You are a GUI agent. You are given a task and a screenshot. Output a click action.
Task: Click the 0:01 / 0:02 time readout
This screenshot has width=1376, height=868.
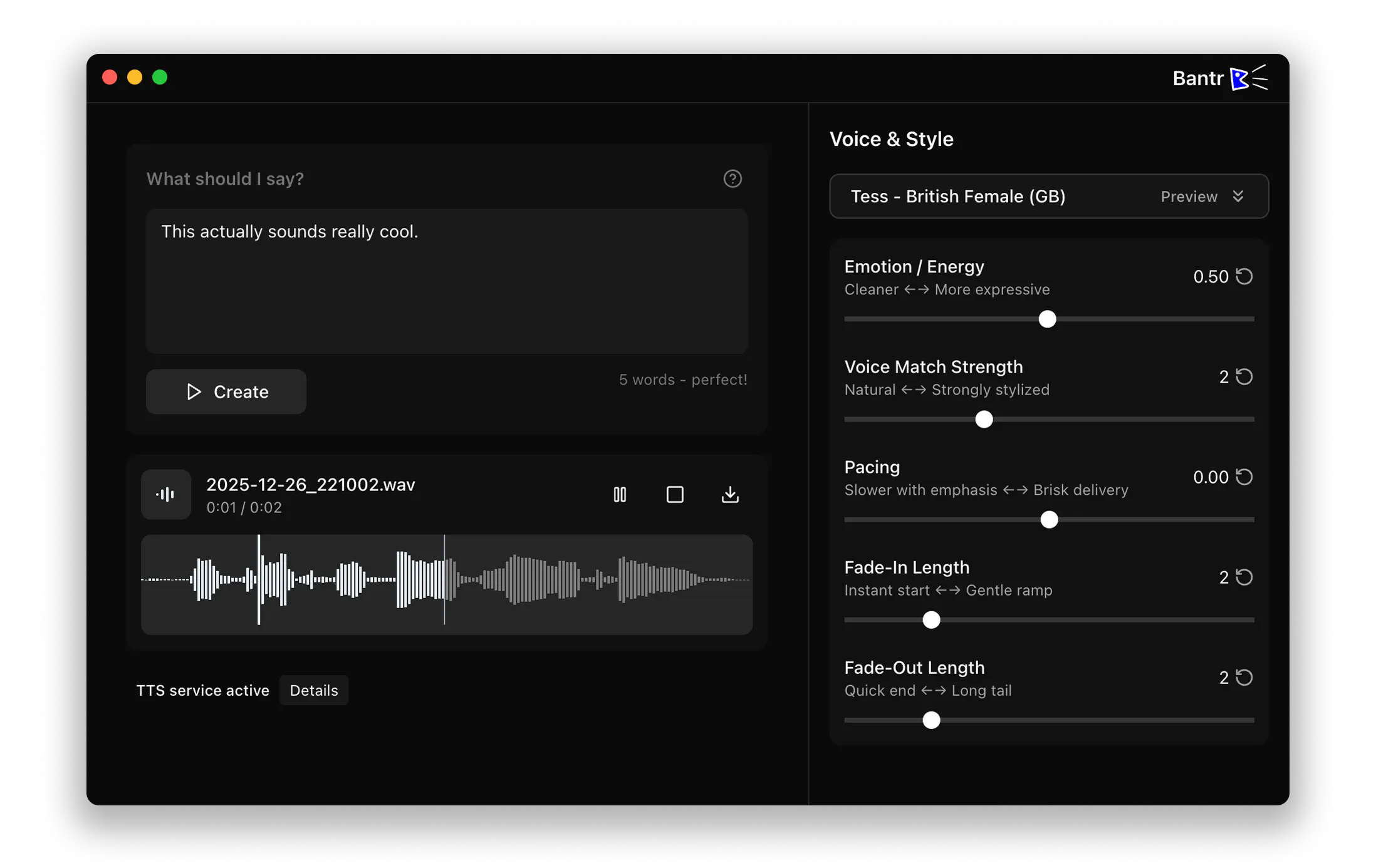pos(244,507)
